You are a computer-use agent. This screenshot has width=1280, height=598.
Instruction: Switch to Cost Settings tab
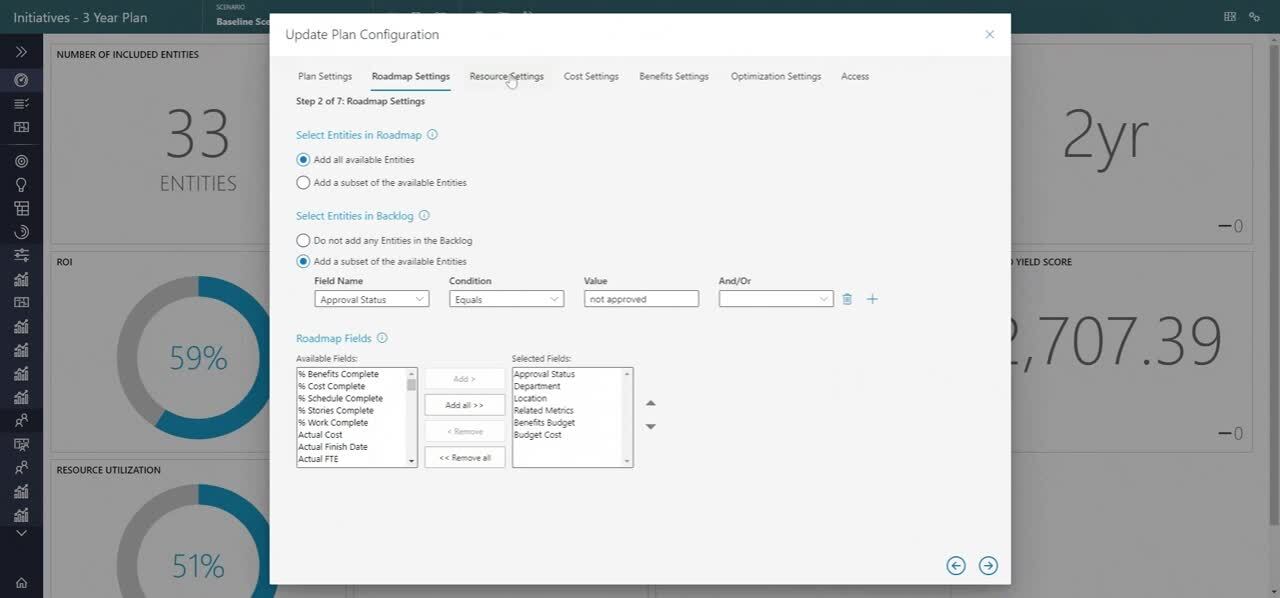click(591, 76)
